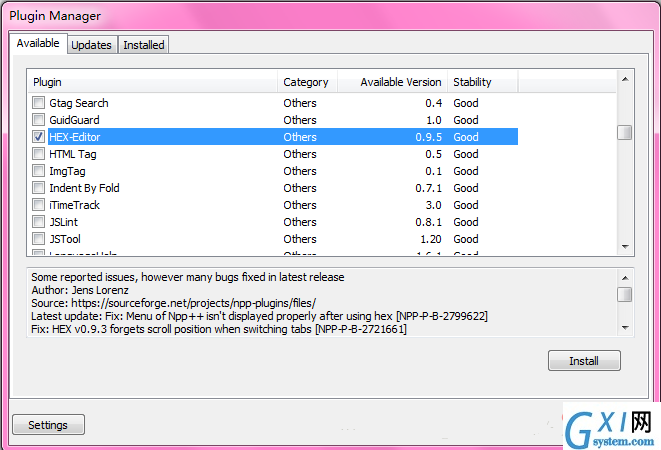Switch to the Installed tab
The width and height of the screenshot is (661, 450).
pyautogui.click(x=144, y=45)
